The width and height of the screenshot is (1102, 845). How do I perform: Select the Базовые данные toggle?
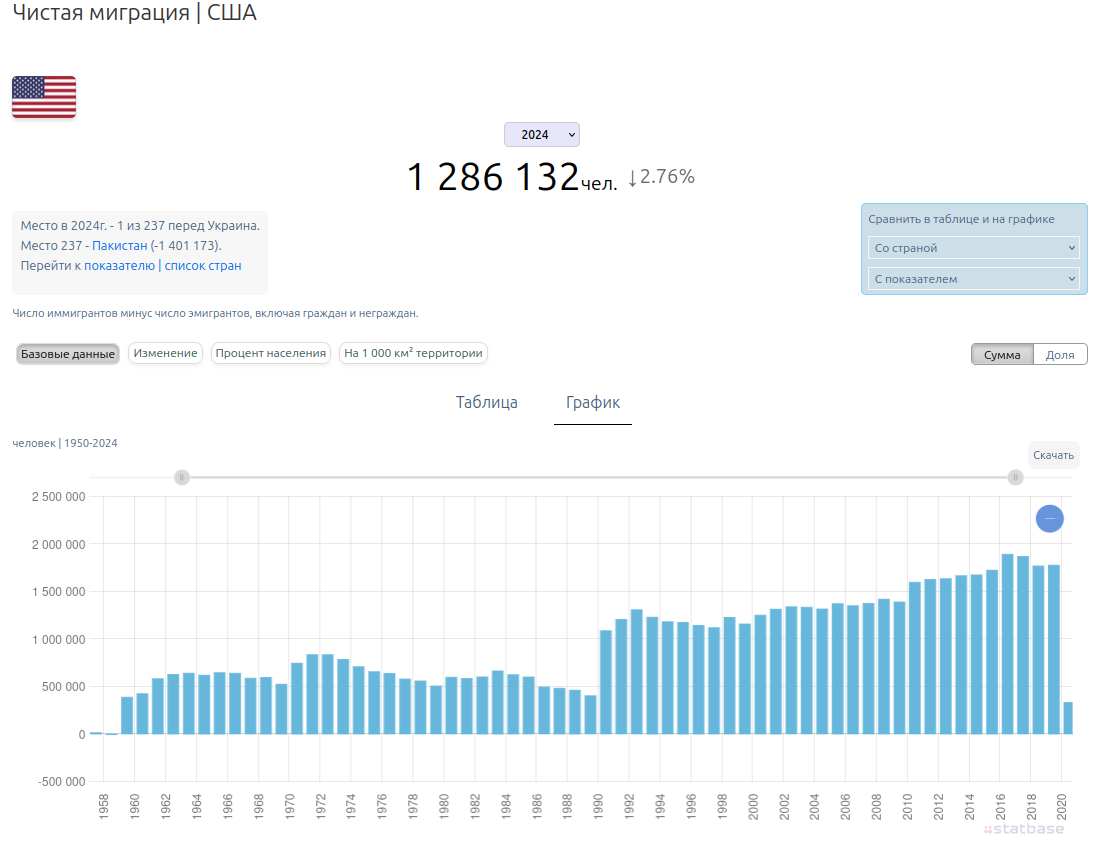coord(68,354)
